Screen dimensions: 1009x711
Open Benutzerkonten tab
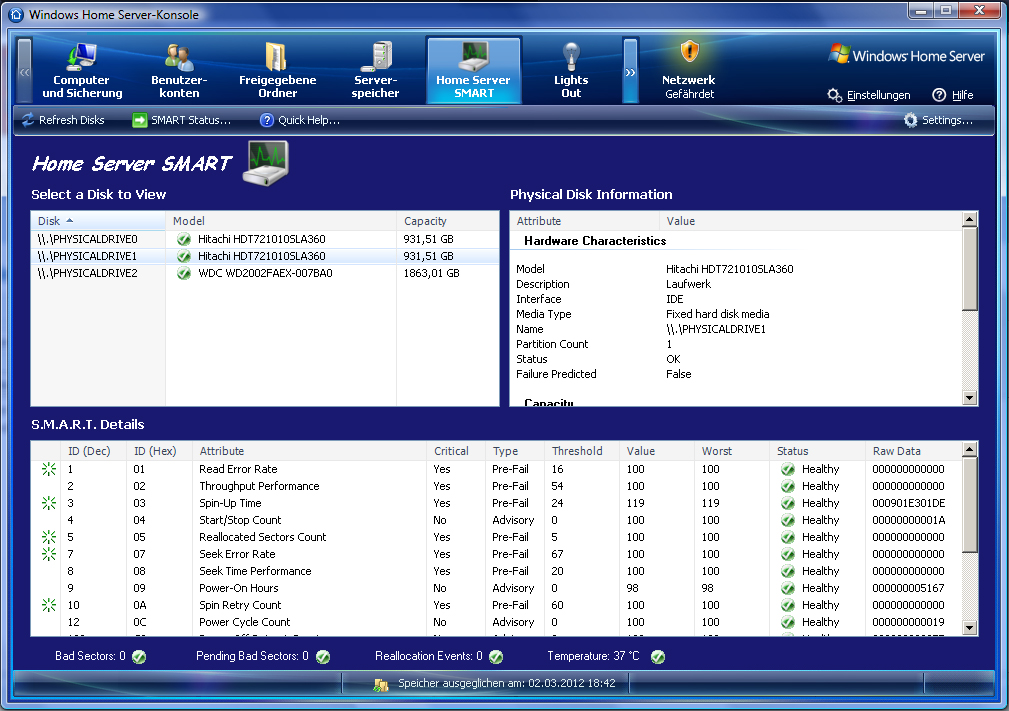[x=179, y=71]
